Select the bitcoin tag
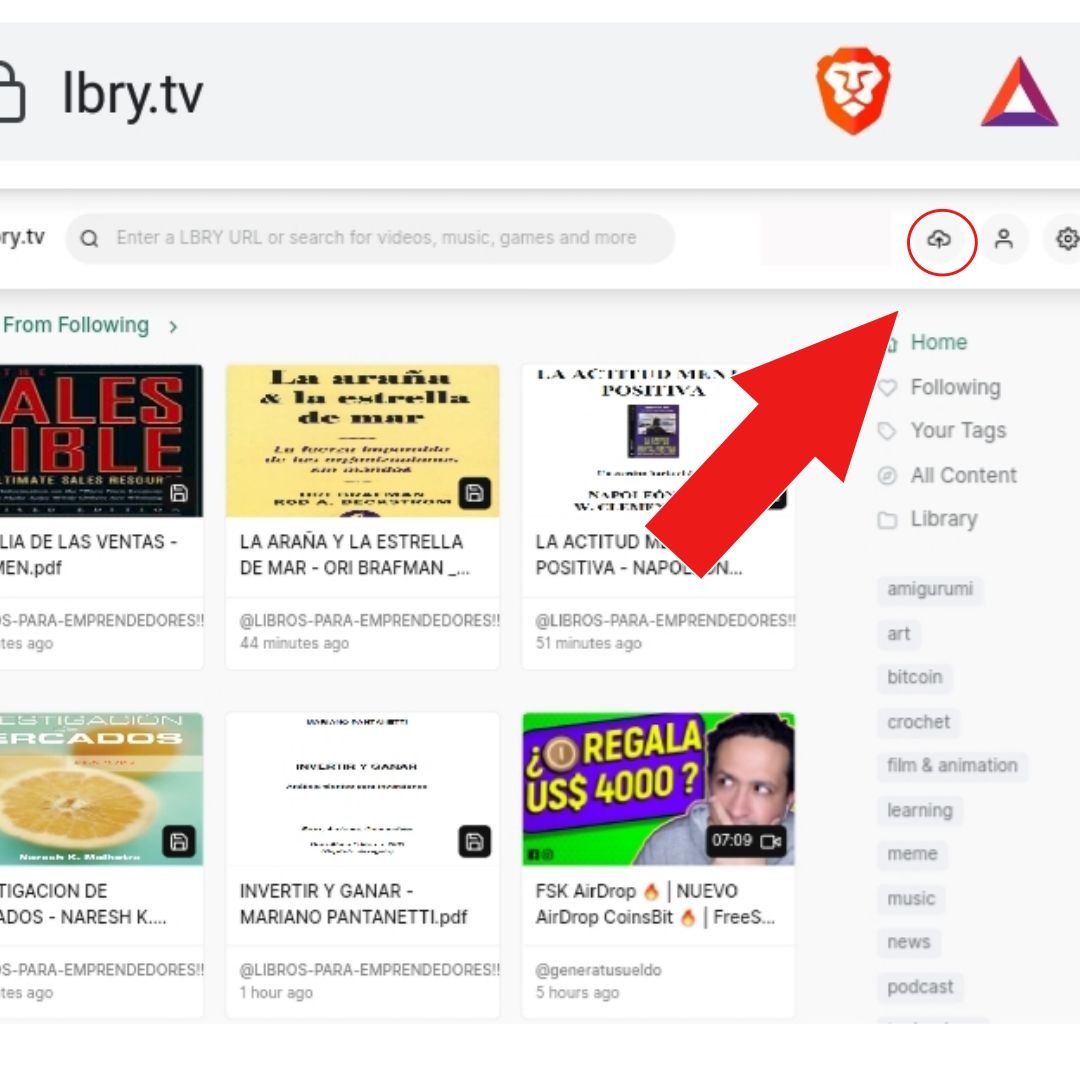Screen dimensions: 1080x1080 [914, 677]
